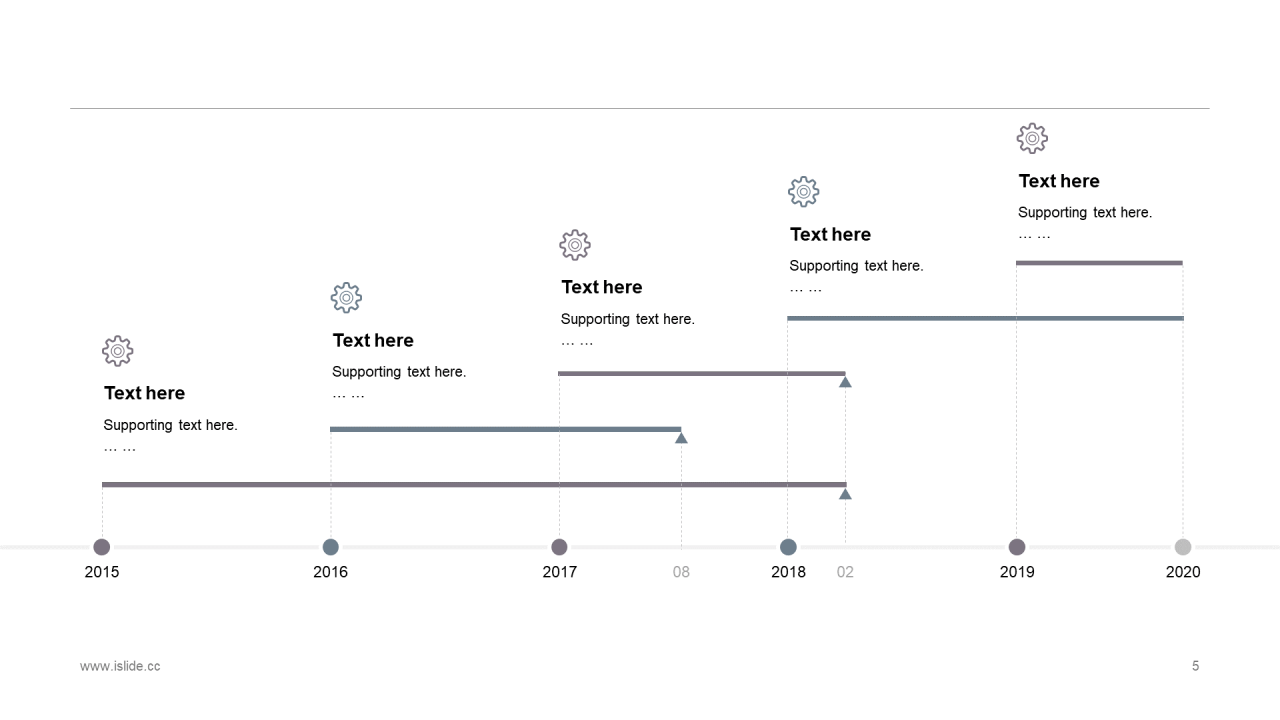
Task: Select the gray 02 month label
Action: pyautogui.click(x=845, y=572)
